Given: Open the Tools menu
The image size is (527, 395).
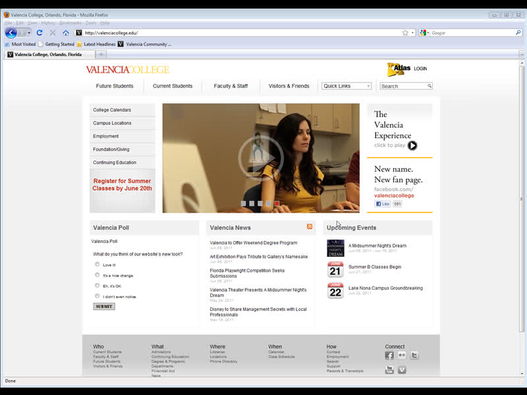Looking at the screenshot, I should [x=91, y=23].
